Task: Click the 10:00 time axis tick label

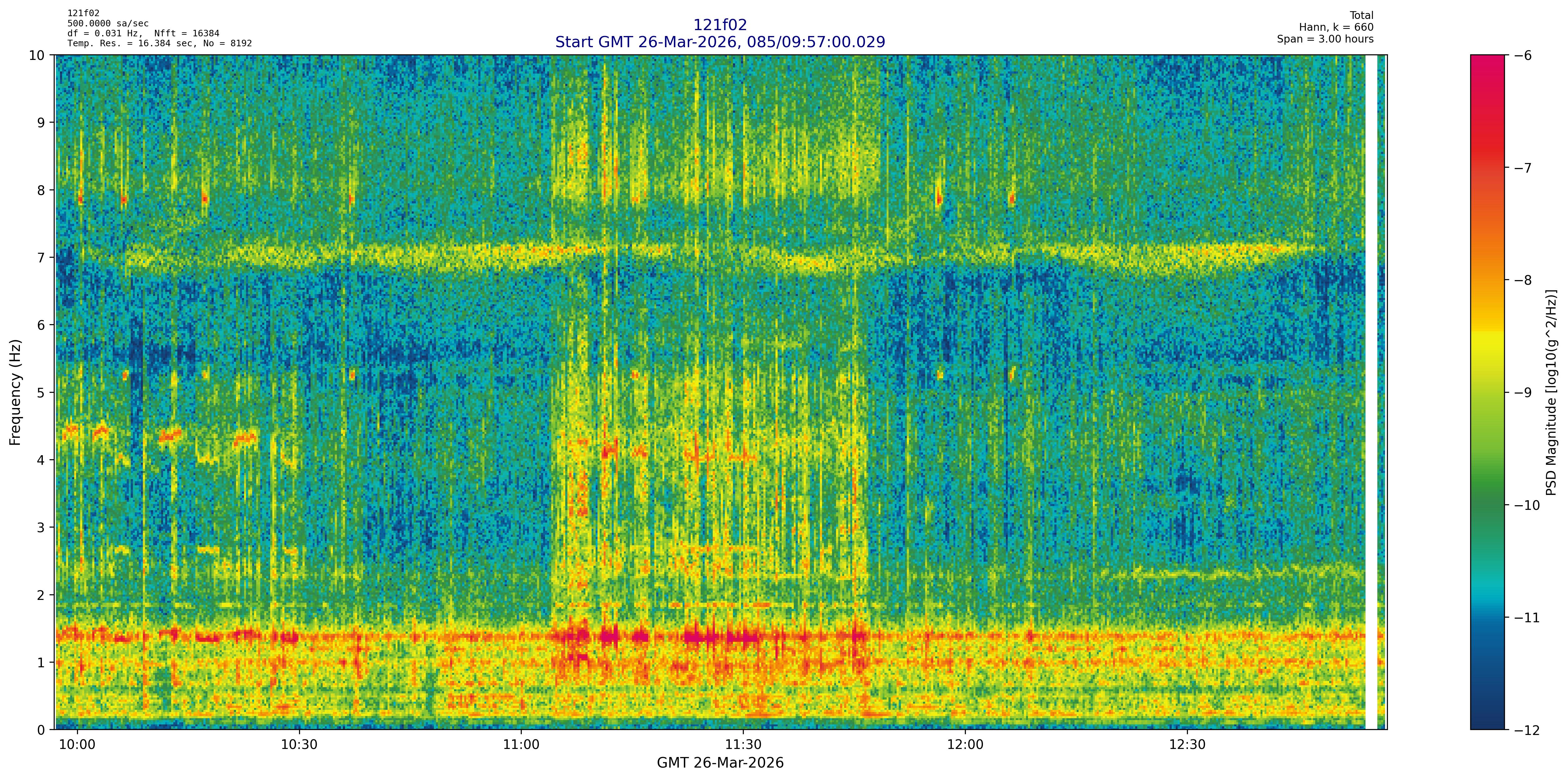Action: [x=77, y=745]
